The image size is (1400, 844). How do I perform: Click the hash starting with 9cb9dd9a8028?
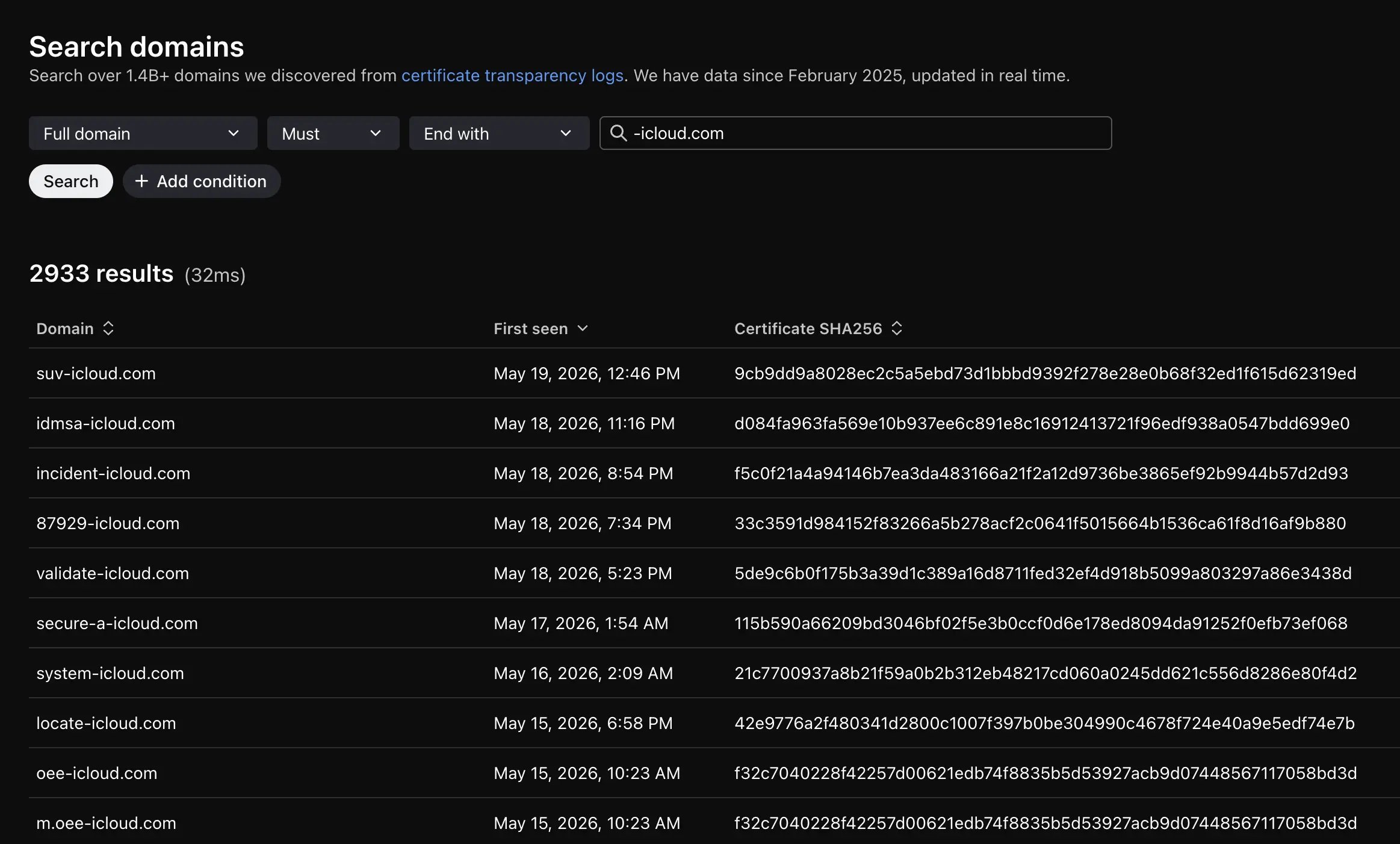tap(1045, 373)
